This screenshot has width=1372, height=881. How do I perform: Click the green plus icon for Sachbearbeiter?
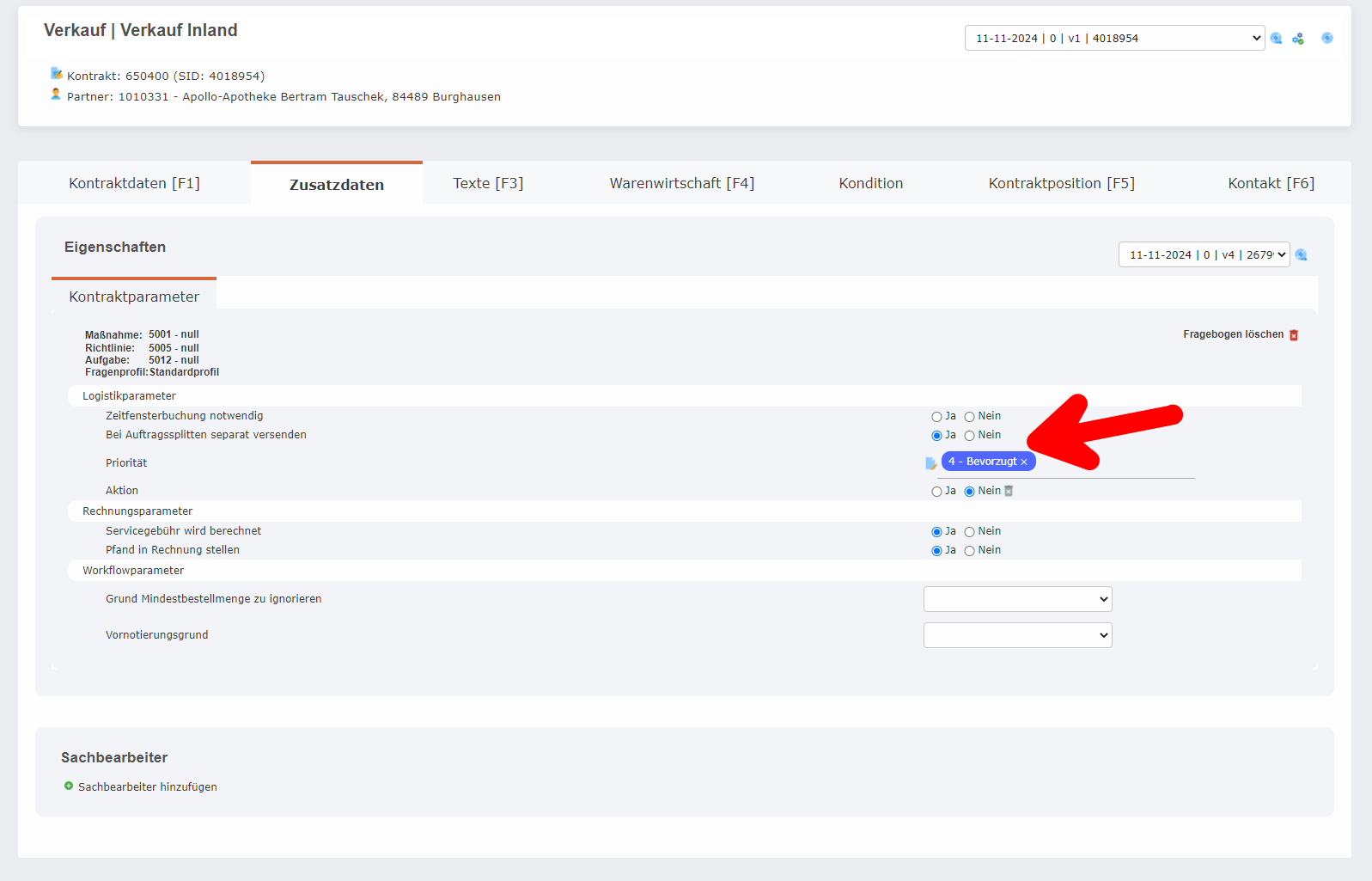[69, 786]
